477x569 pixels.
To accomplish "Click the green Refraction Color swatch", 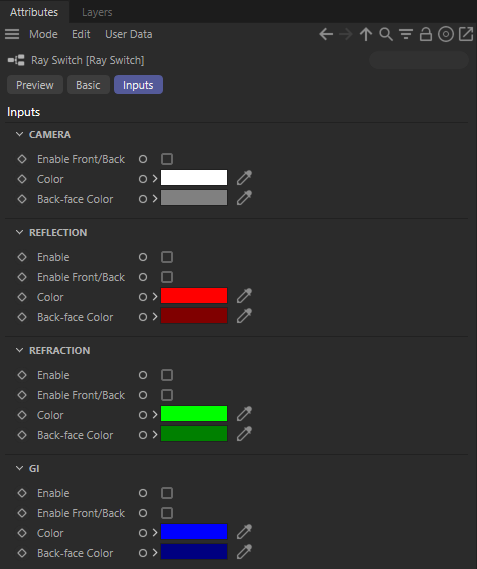I will (194, 413).
